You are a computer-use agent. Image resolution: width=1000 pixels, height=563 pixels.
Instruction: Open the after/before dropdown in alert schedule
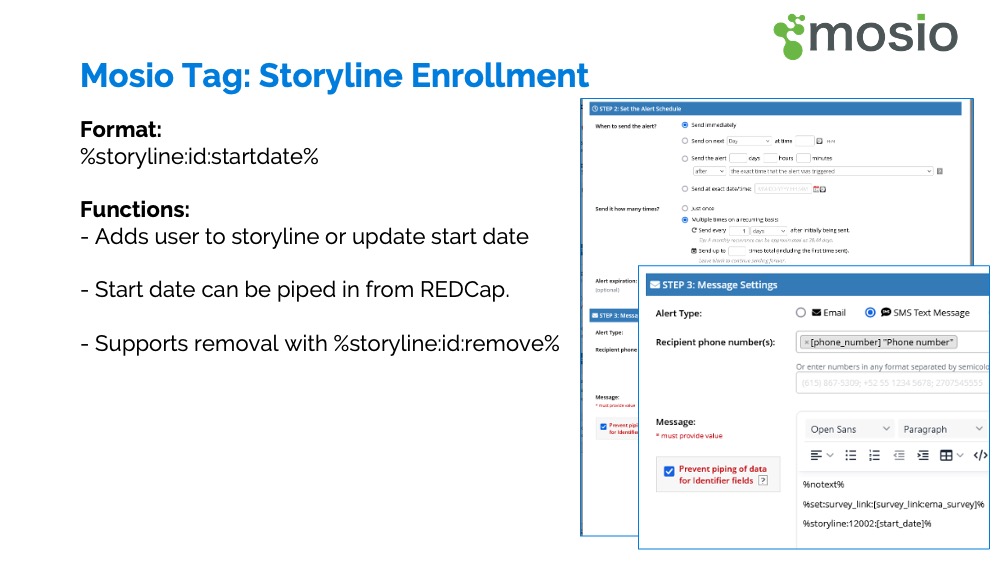(x=709, y=172)
